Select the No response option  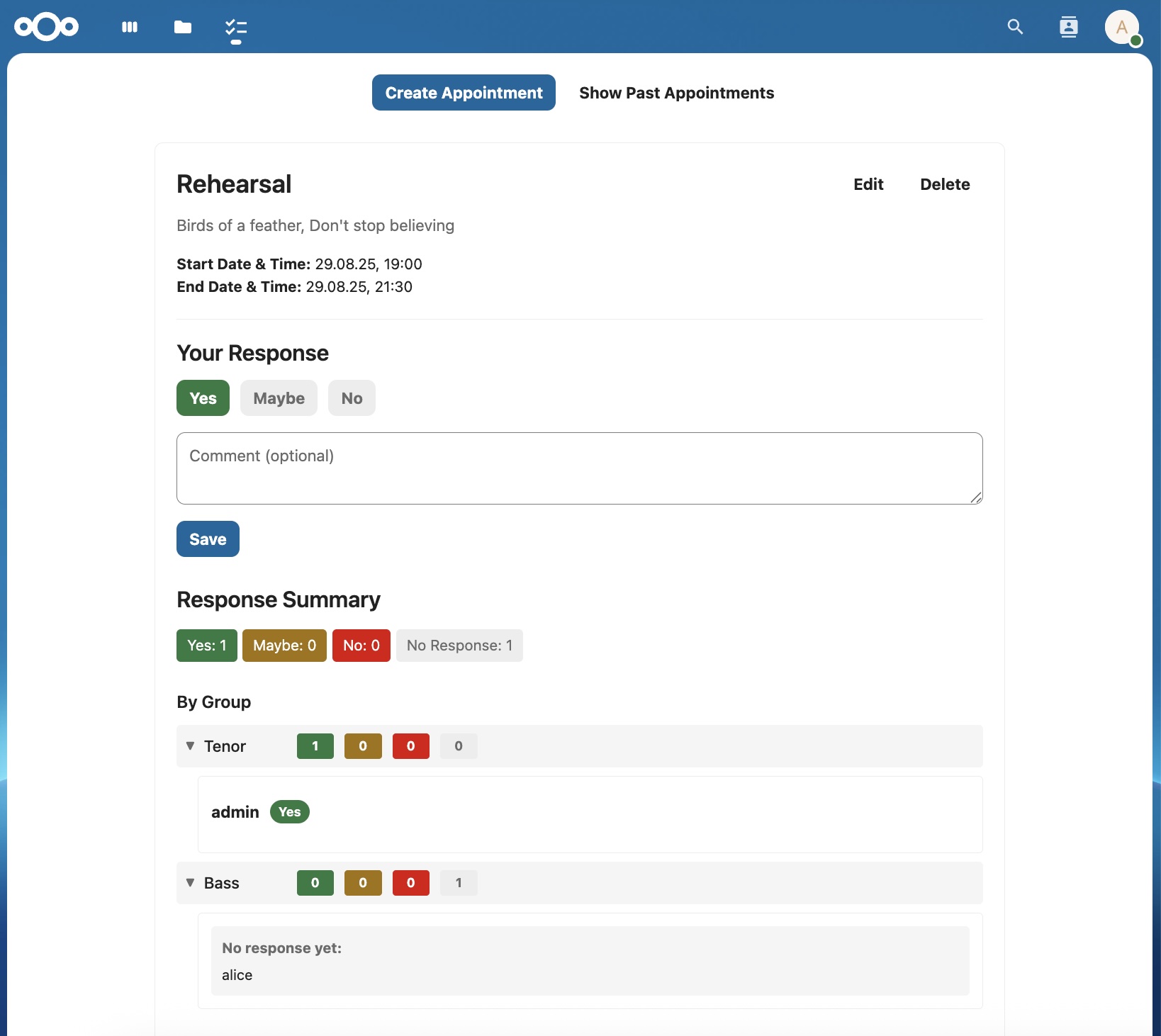tap(352, 398)
